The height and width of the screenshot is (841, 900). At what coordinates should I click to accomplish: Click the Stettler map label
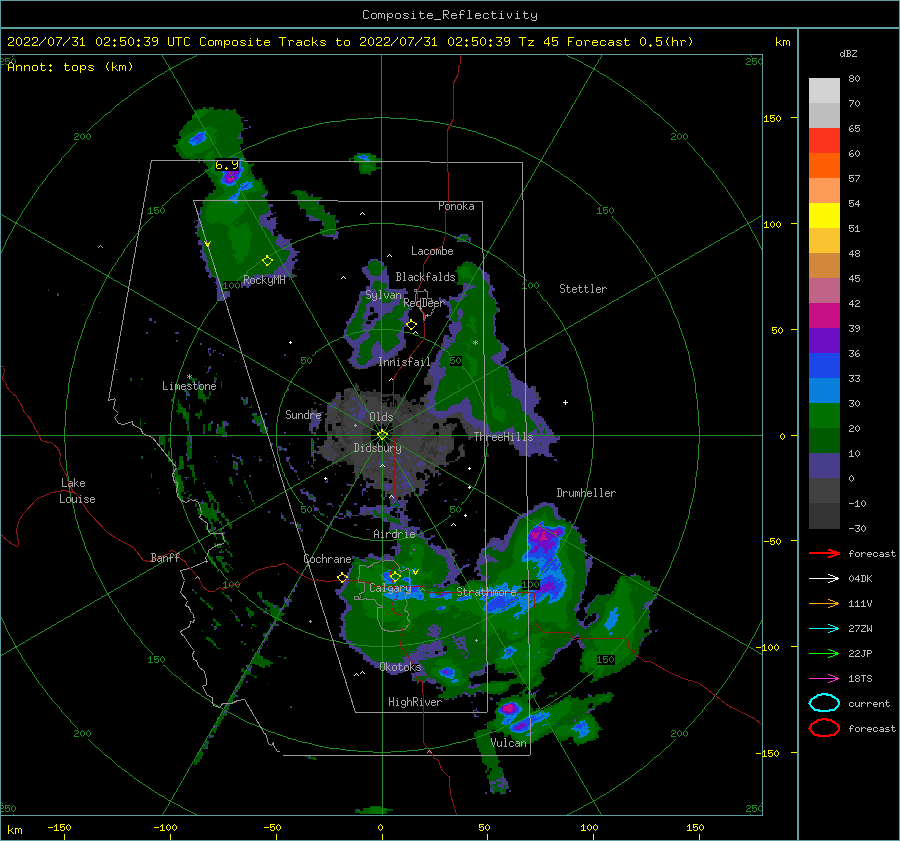point(583,289)
